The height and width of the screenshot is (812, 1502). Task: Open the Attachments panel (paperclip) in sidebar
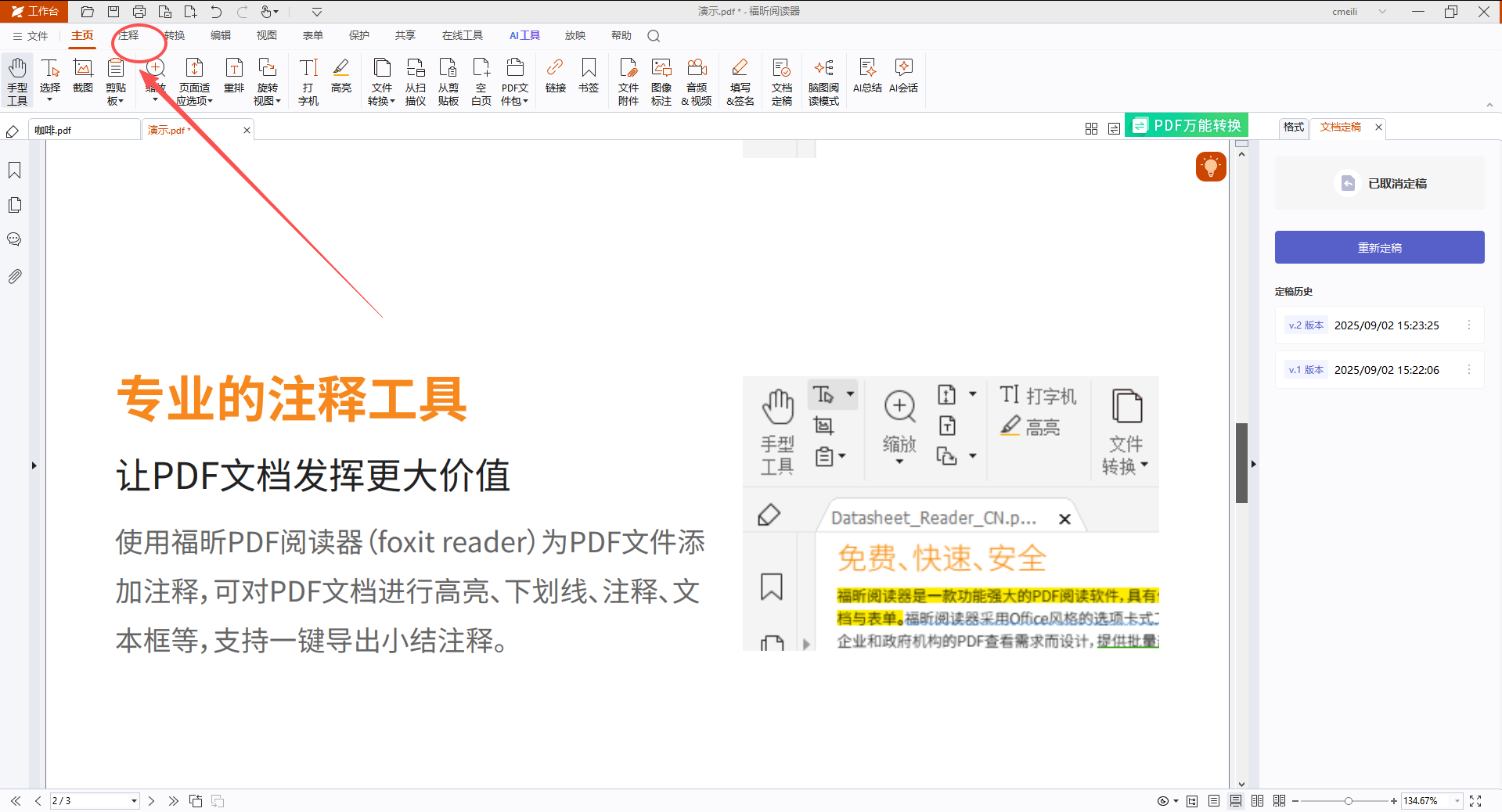pyautogui.click(x=15, y=276)
